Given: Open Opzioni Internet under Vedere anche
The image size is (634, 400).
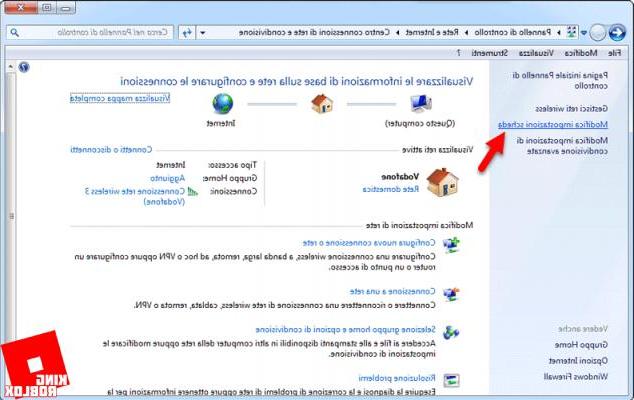Looking at the screenshot, I should [x=578, y=361].
